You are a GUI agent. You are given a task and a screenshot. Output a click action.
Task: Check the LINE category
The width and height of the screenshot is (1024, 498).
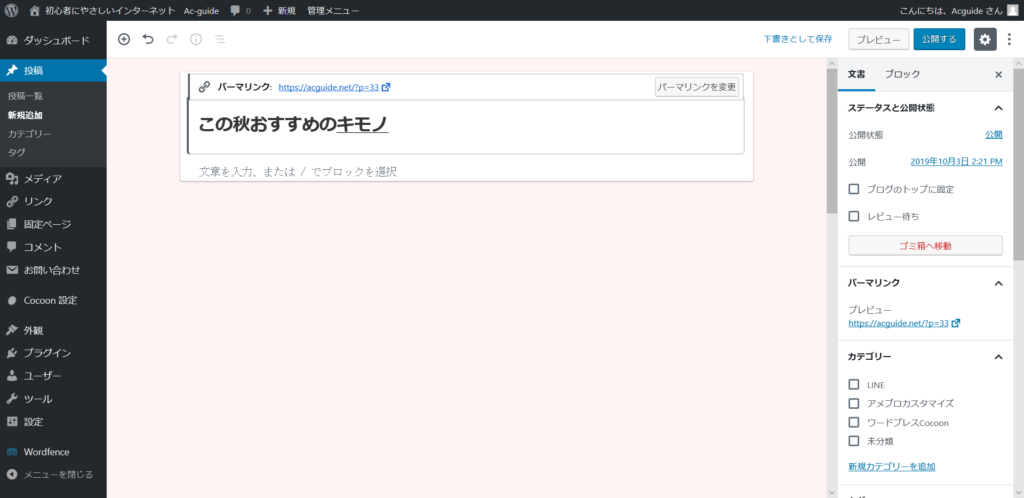[854, 384]
